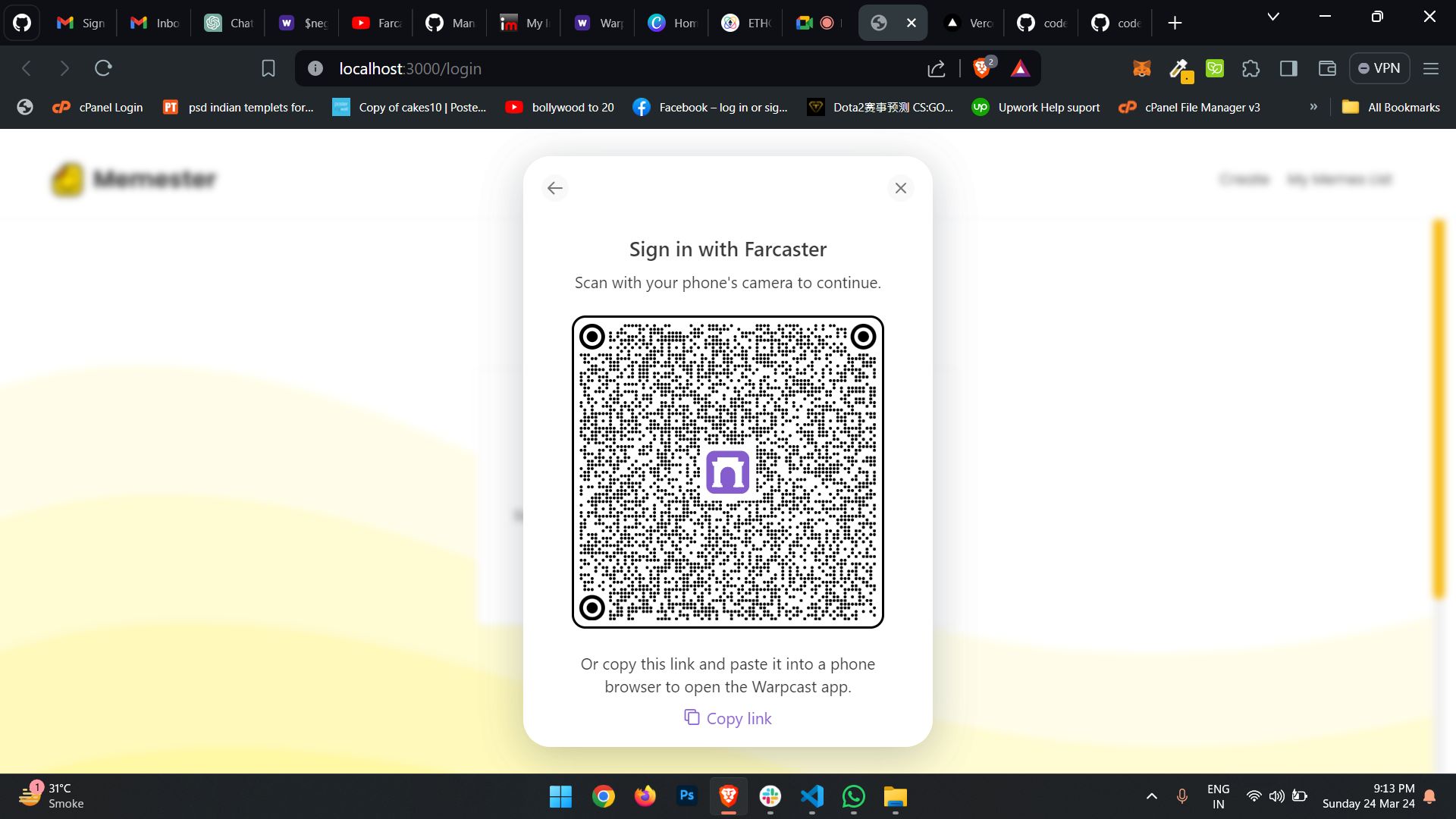
Task: Go forward in browser history
Action: [x=64, y=68]
